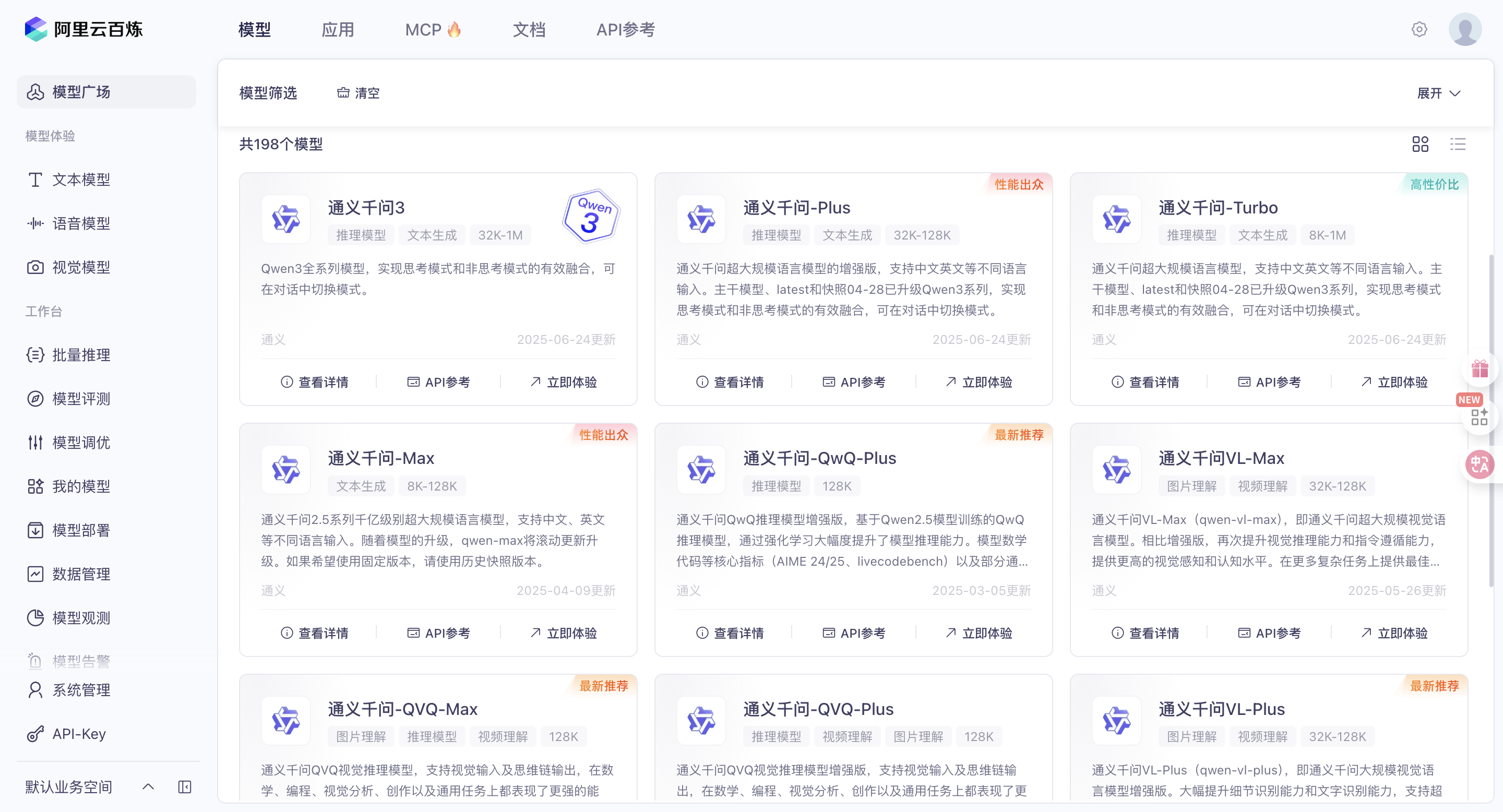
Task: Open the 文档 top navigation tab
Action: (529, 30)
